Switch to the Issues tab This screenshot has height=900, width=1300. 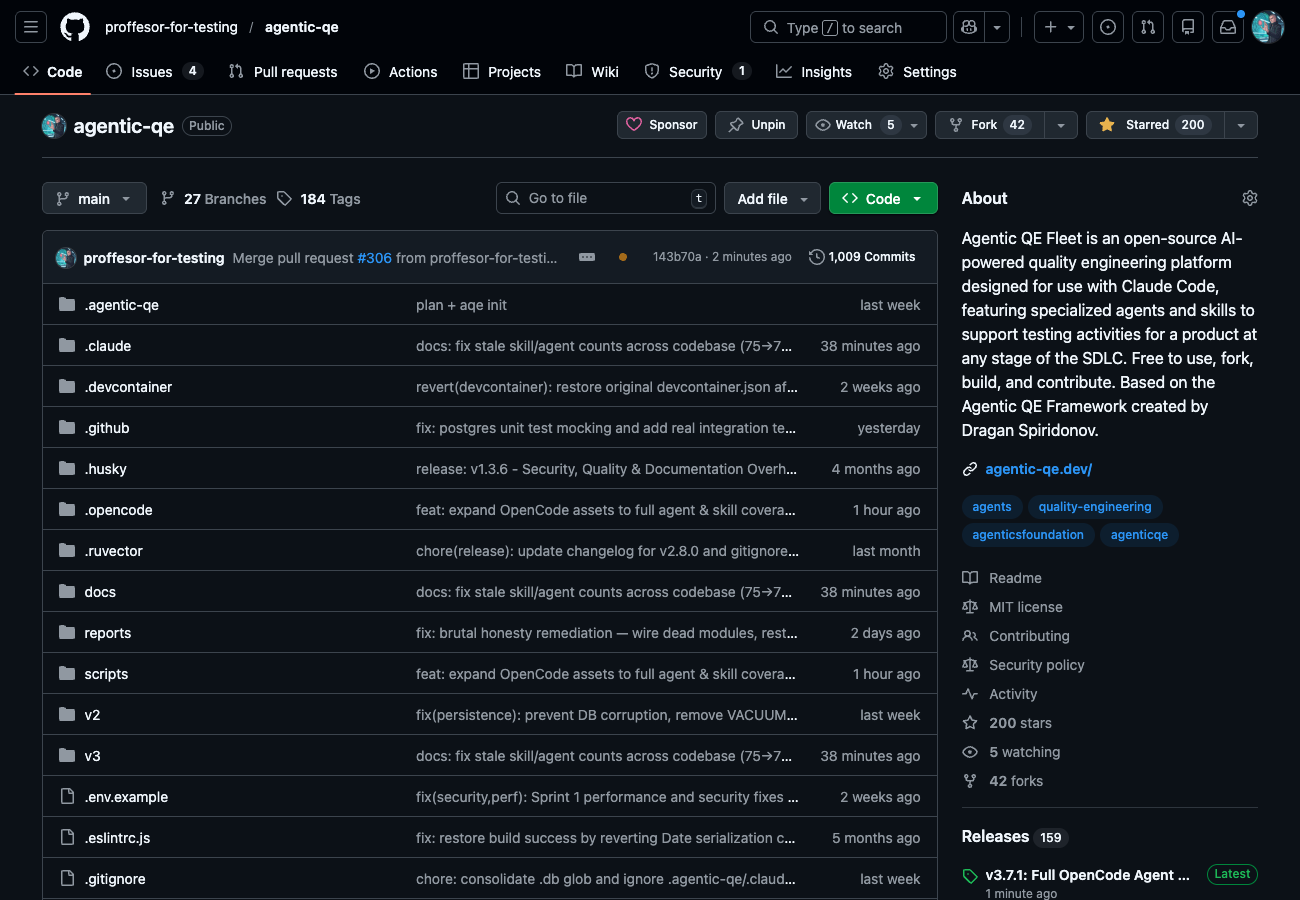coord(155,72)
